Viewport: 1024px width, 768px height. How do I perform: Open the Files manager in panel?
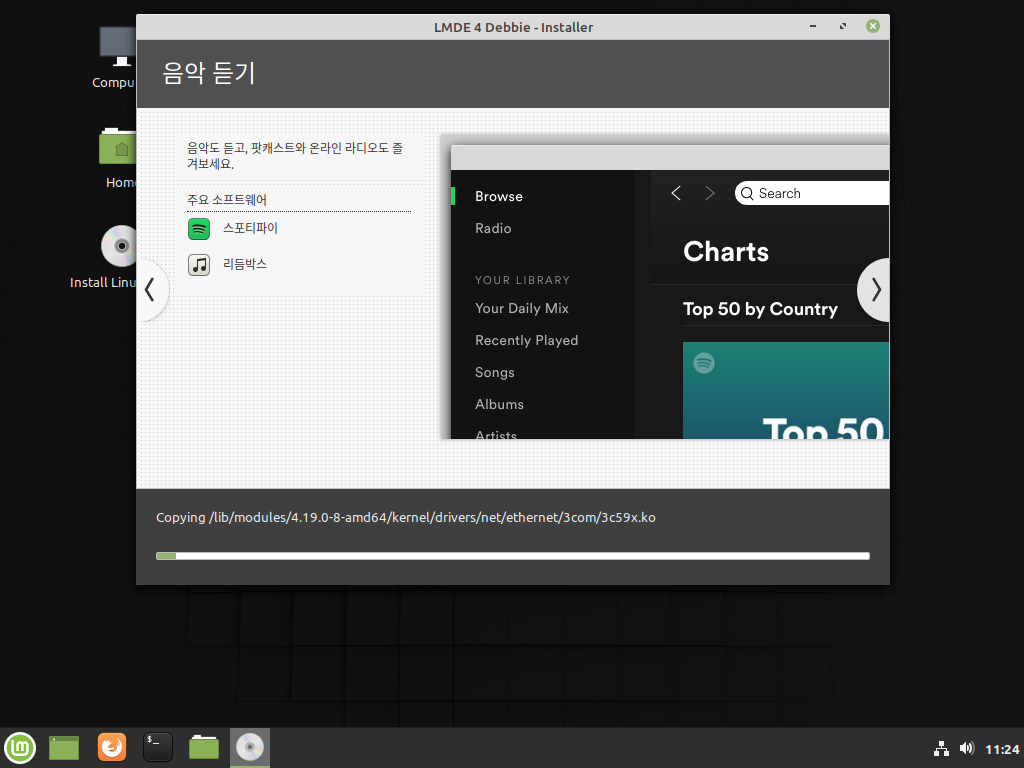coord(204,747)
